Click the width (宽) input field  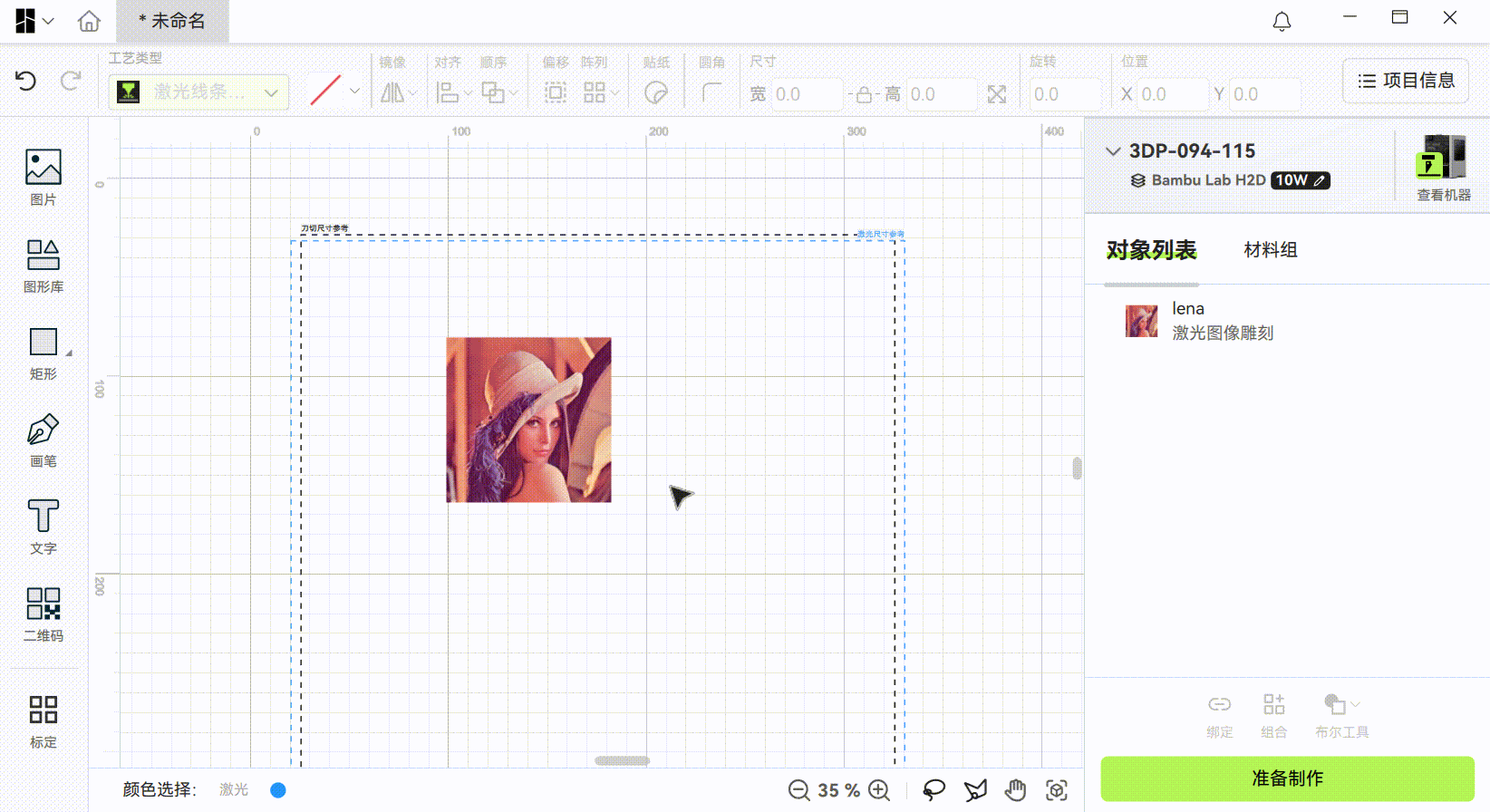point(808,94)
